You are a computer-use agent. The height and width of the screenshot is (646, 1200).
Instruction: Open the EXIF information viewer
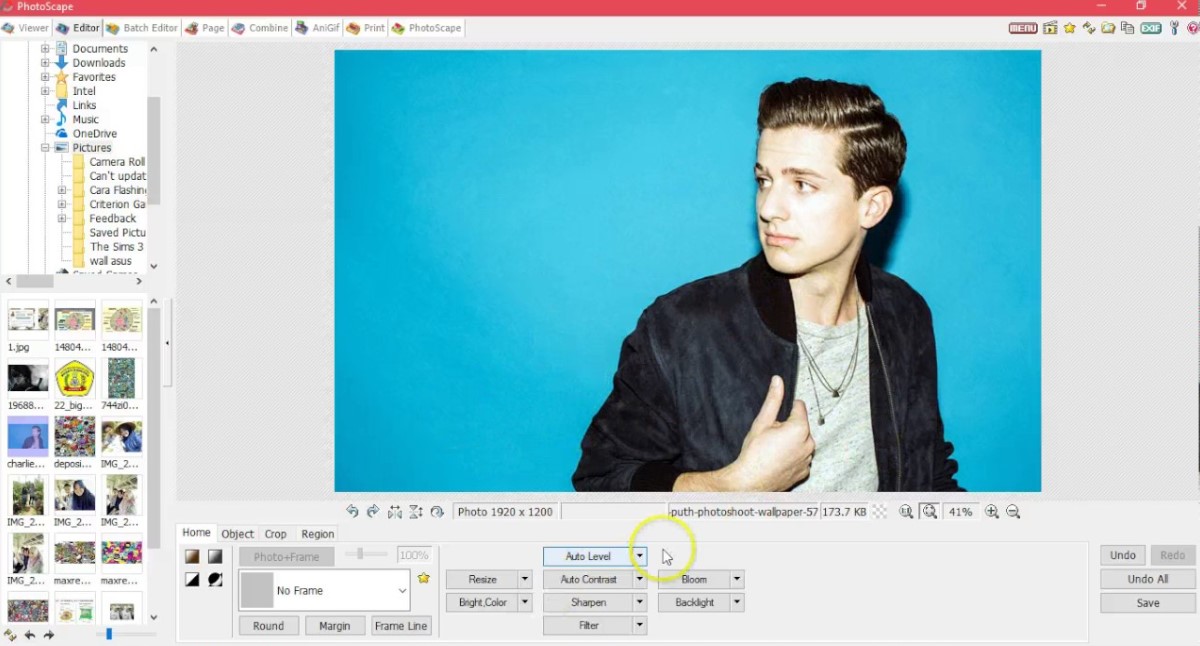(x=1150, y=28)
